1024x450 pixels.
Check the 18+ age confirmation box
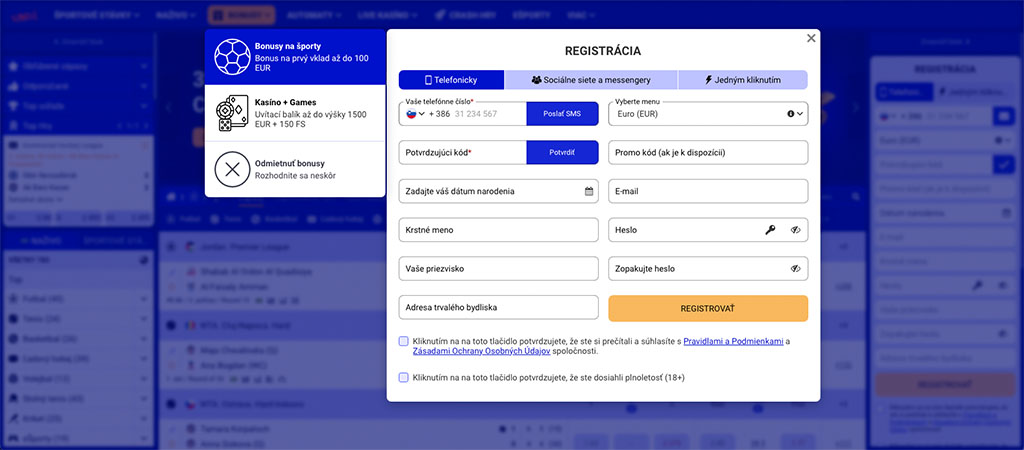pos(403,377)
